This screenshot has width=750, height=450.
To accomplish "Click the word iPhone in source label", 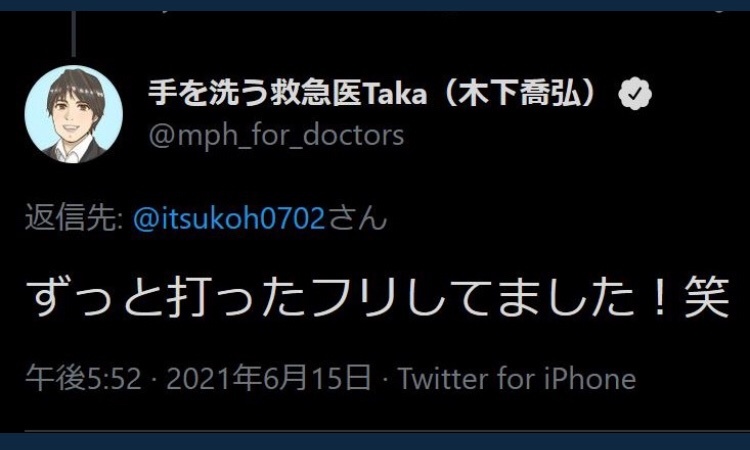I will click(x=590, y=378).
